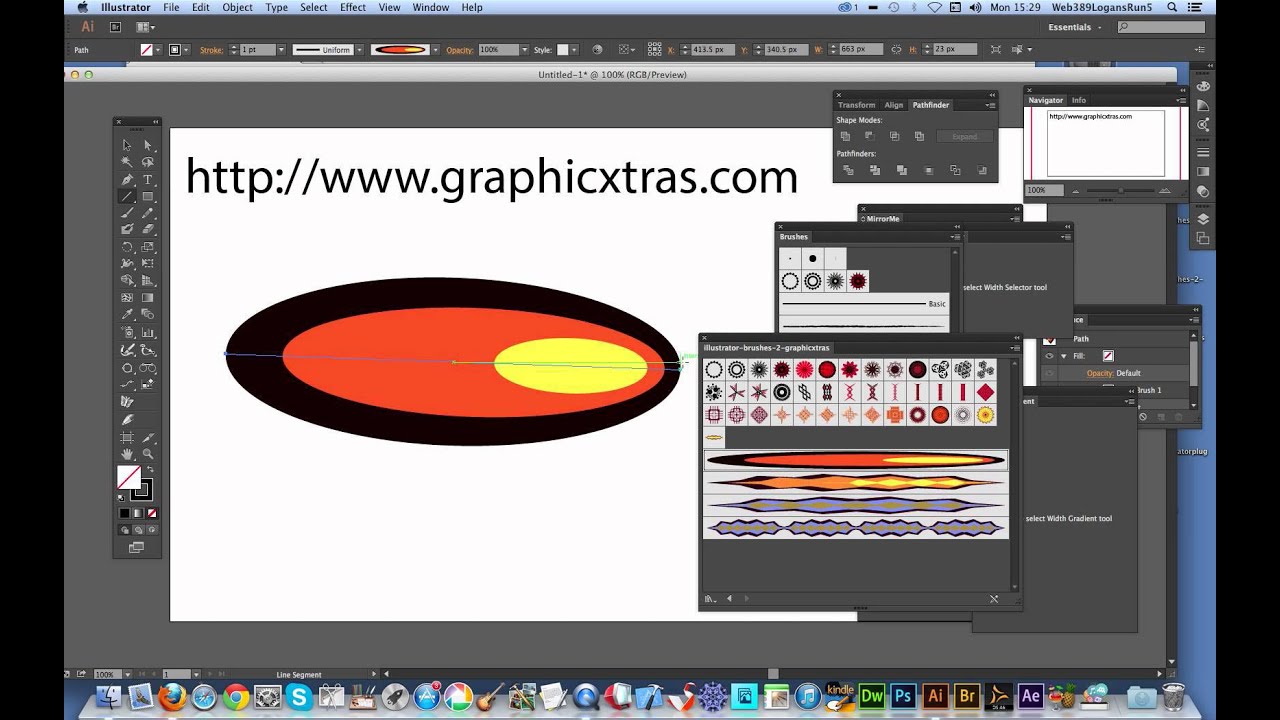Viewport: 1280px width, 720px height.
Task: Pick the Line Segment tool
Action: [x=127, y=196]
